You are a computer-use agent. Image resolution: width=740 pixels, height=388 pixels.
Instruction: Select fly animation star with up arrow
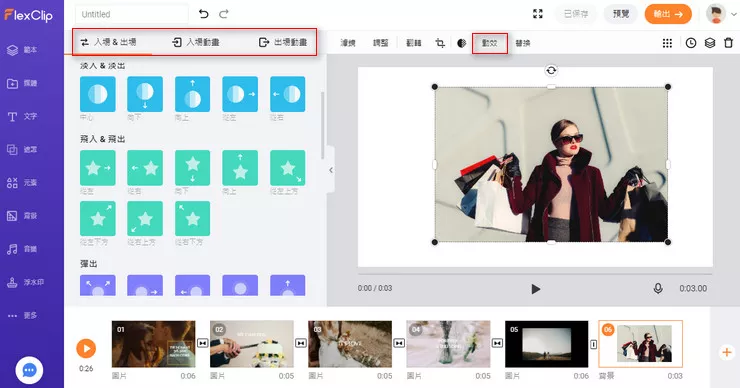pyautogui.click(x=240, y=168)
